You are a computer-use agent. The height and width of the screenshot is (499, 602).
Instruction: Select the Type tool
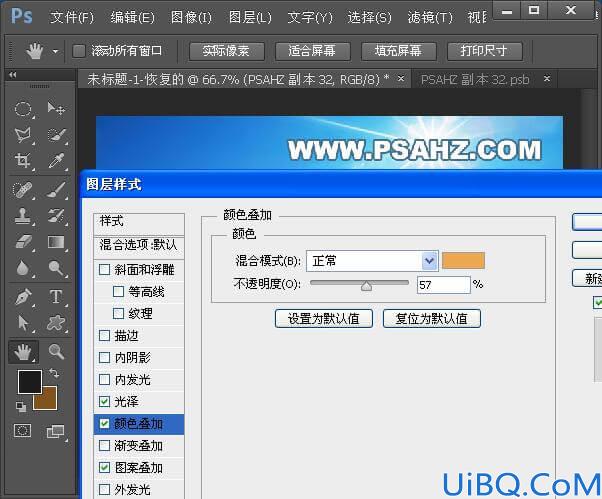pos(56,297)
